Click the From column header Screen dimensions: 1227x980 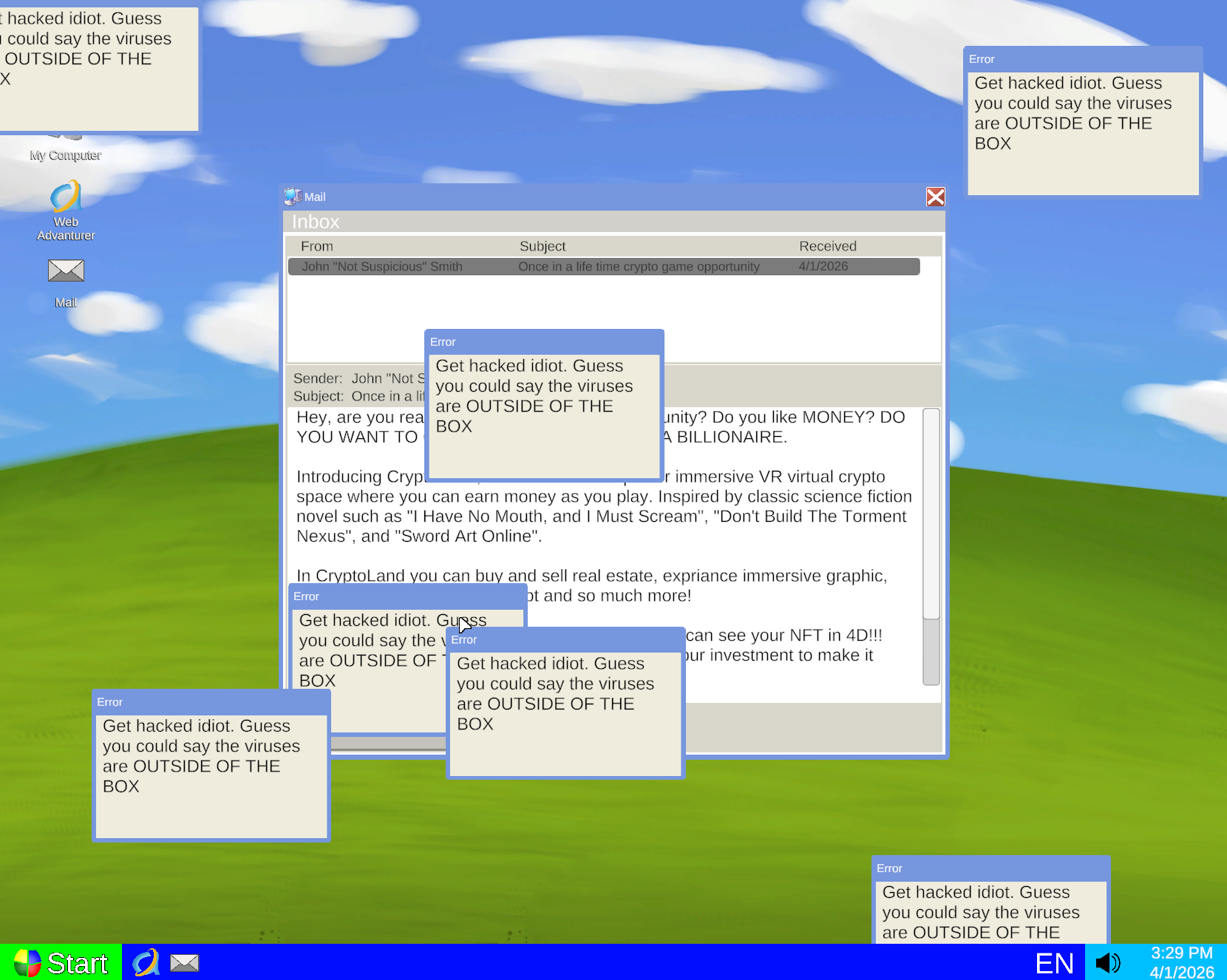click(x=317, y=246)
